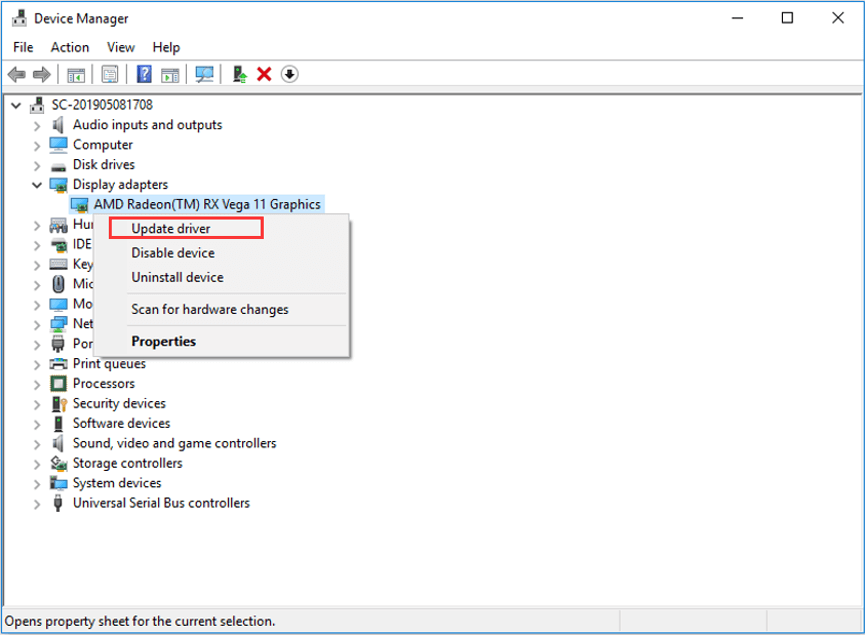Select the Software devices row label
The height and width of the screenshot is (635, 865).
pos(121,424)
